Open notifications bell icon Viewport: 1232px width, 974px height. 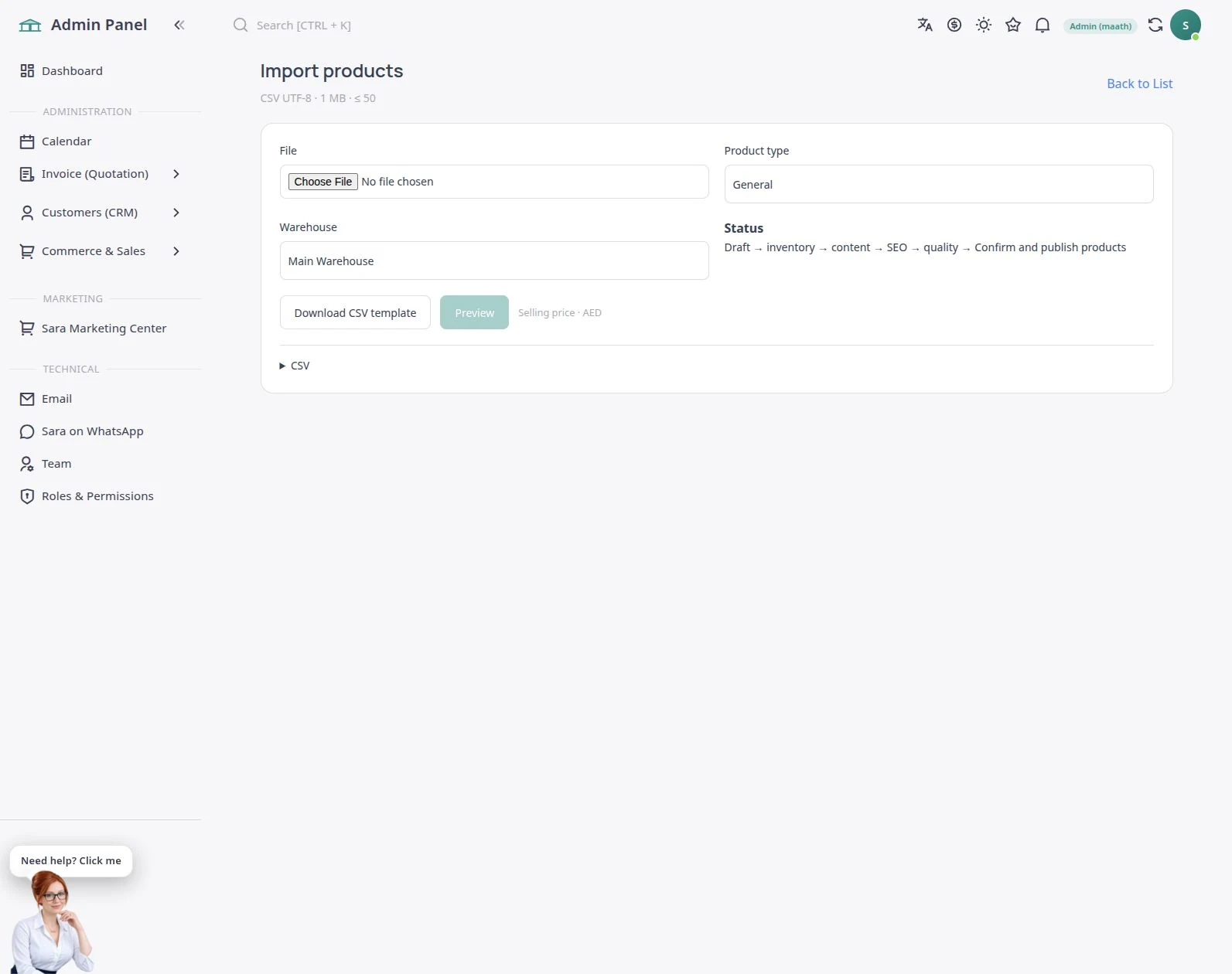[x=1043, y=25]
